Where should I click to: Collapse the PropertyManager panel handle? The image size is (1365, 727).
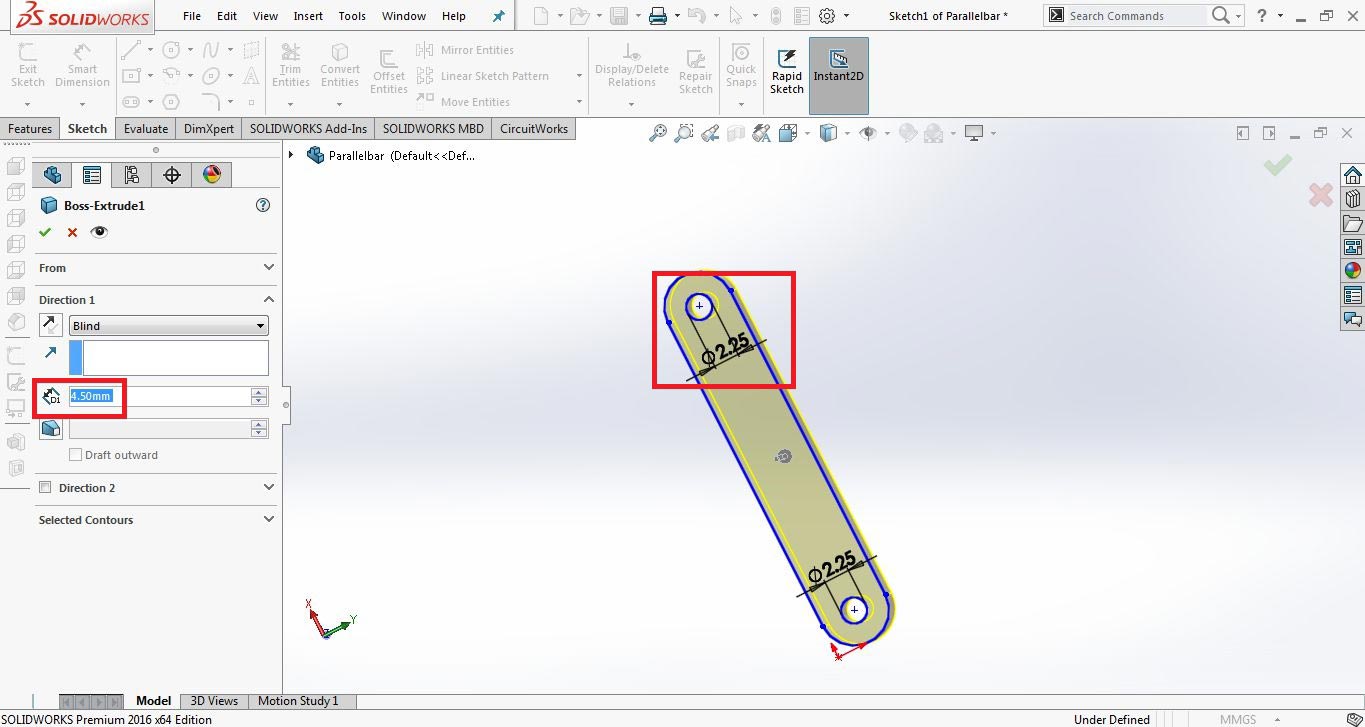pyautogui.click(x=286, y=405)
